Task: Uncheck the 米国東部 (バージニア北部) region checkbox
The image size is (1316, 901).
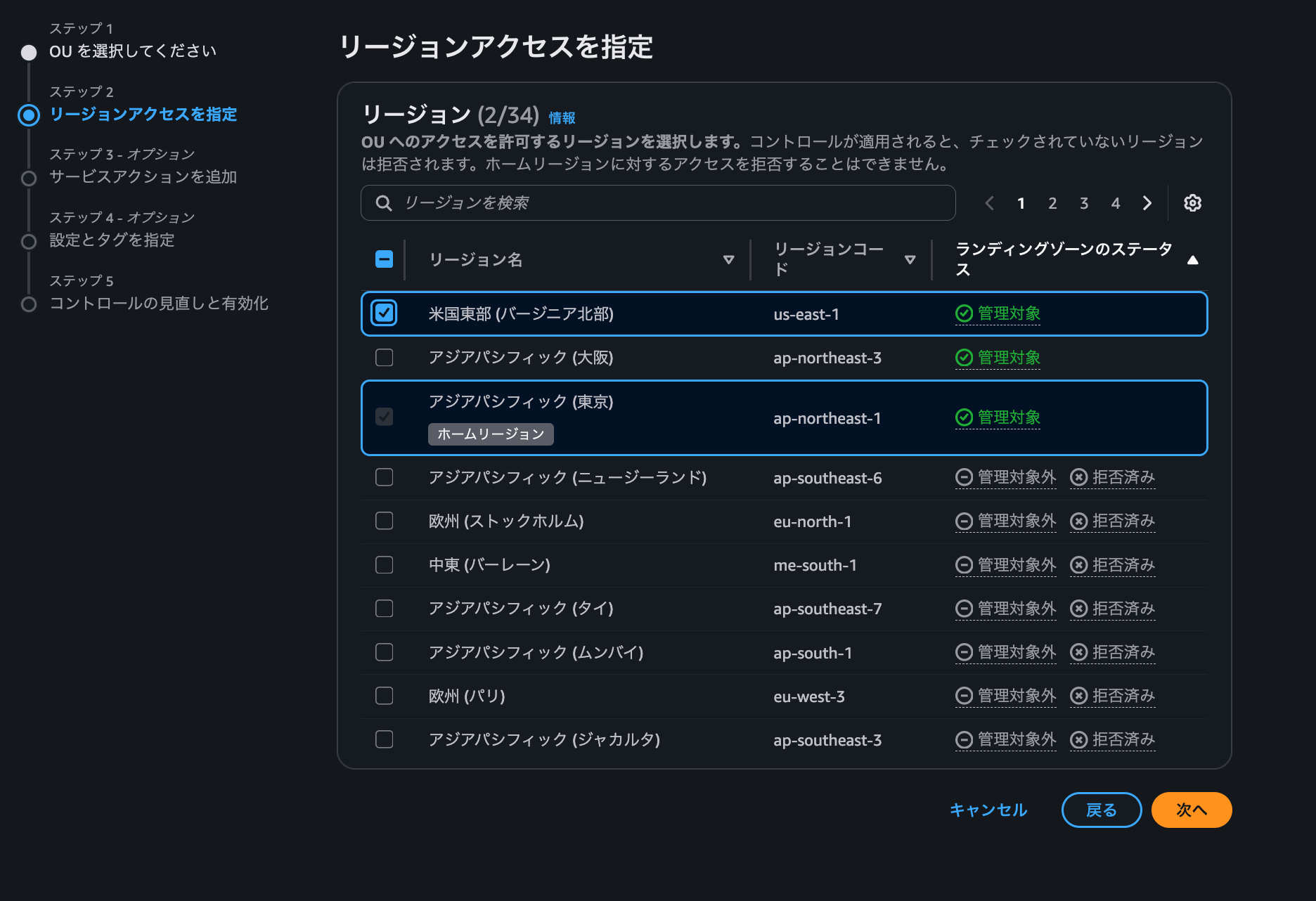Action: (384, 314)
